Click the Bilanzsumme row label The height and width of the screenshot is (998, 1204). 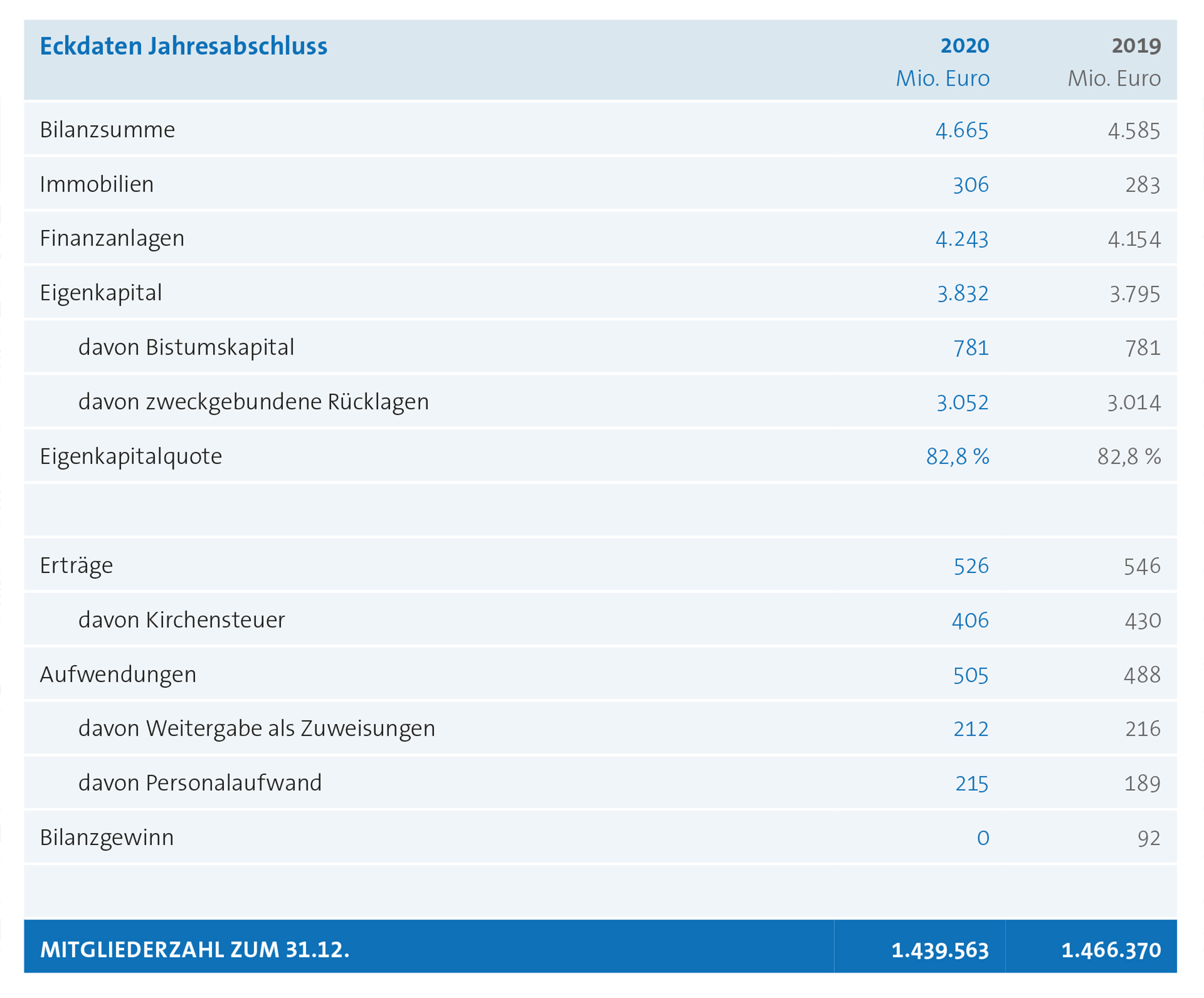tap(107, 130)
